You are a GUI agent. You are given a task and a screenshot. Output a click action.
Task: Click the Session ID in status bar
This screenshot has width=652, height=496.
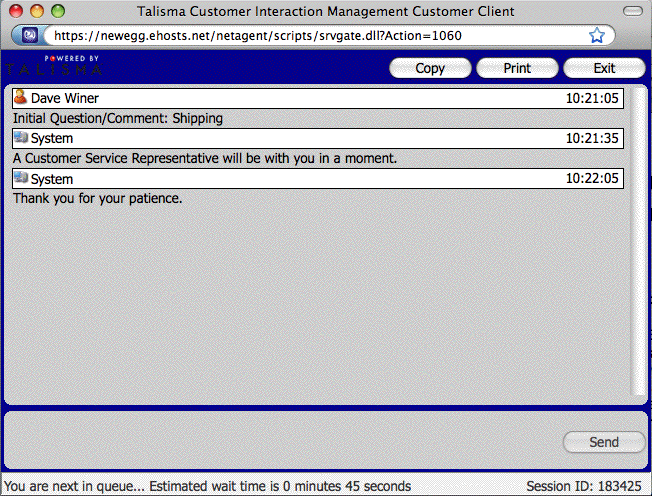point(585,486)
